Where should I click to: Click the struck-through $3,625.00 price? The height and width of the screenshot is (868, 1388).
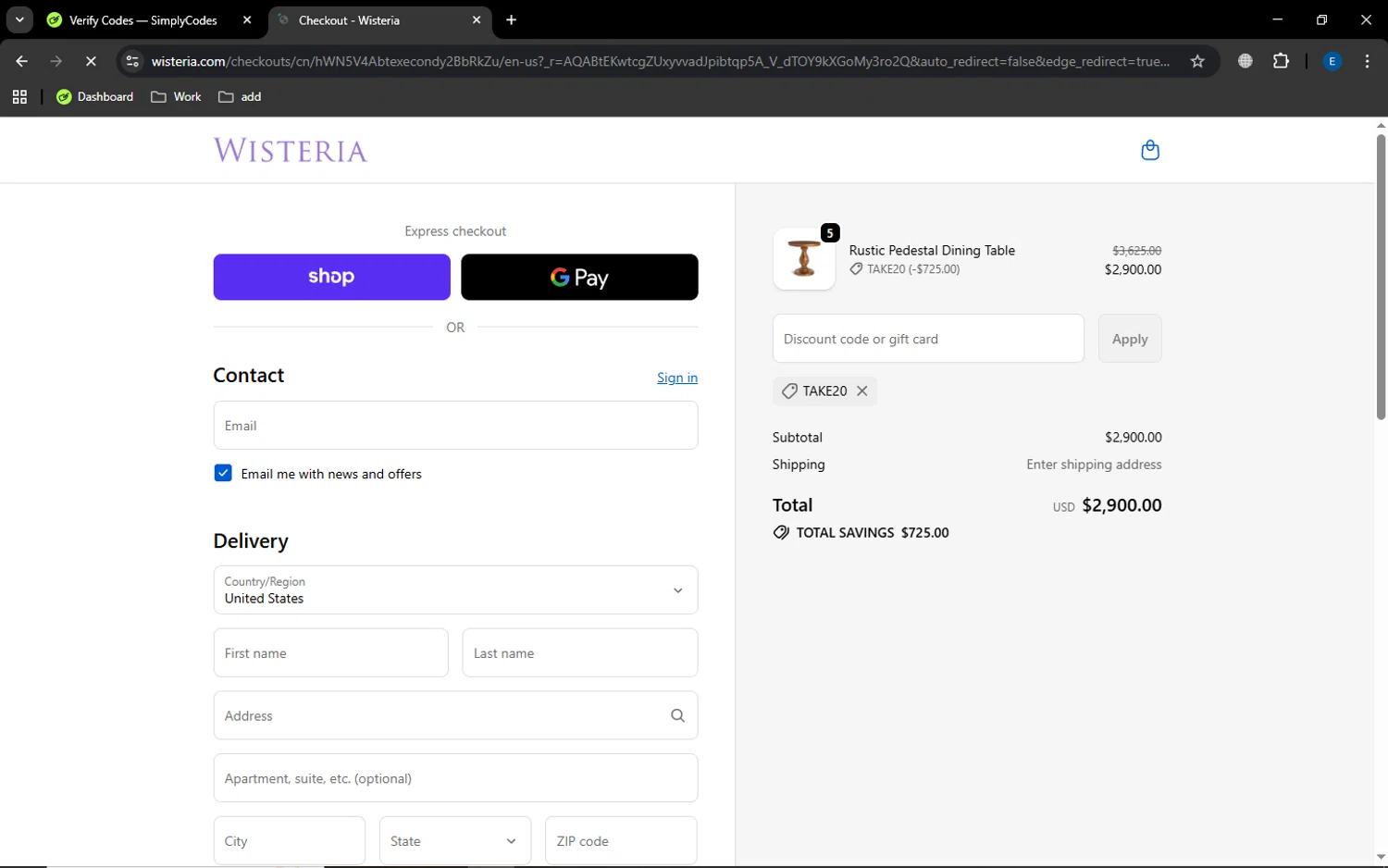(x=1136, y=251)
